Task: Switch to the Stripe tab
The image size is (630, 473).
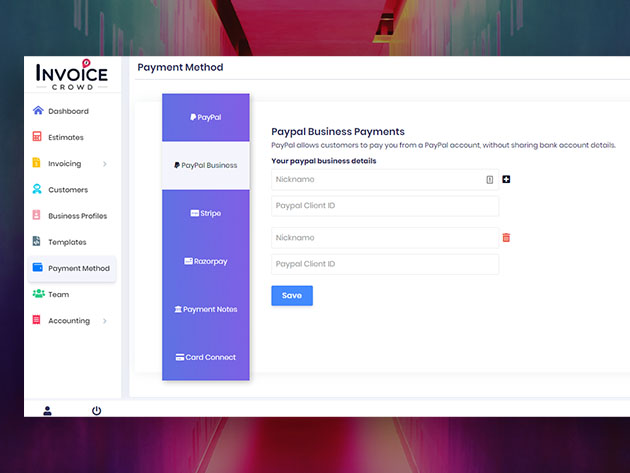Action: coord(206,213)
